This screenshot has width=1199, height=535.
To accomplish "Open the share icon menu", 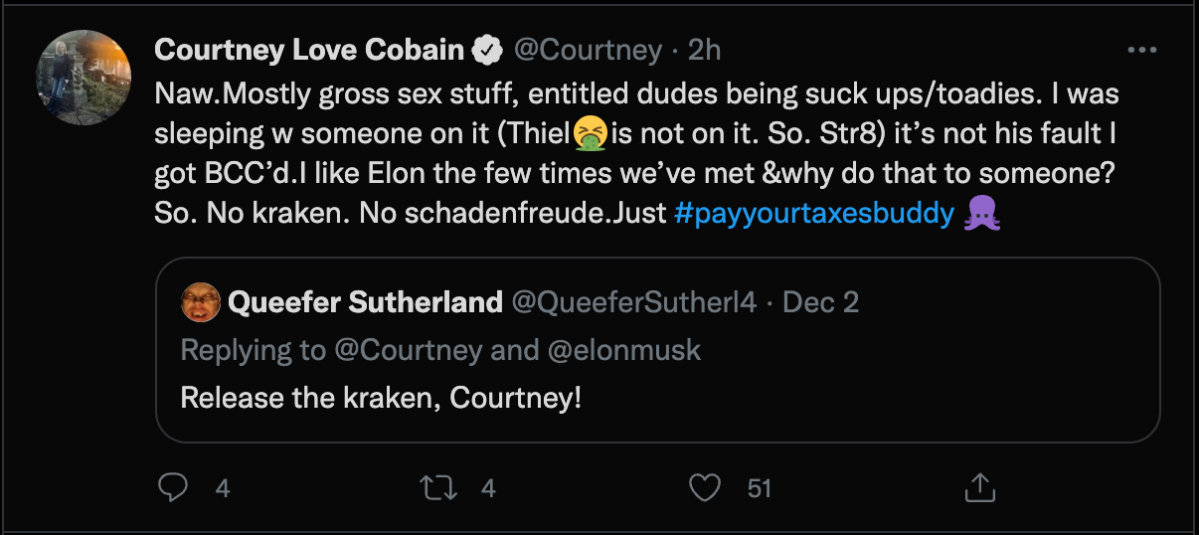I will (x=977, y=487).
